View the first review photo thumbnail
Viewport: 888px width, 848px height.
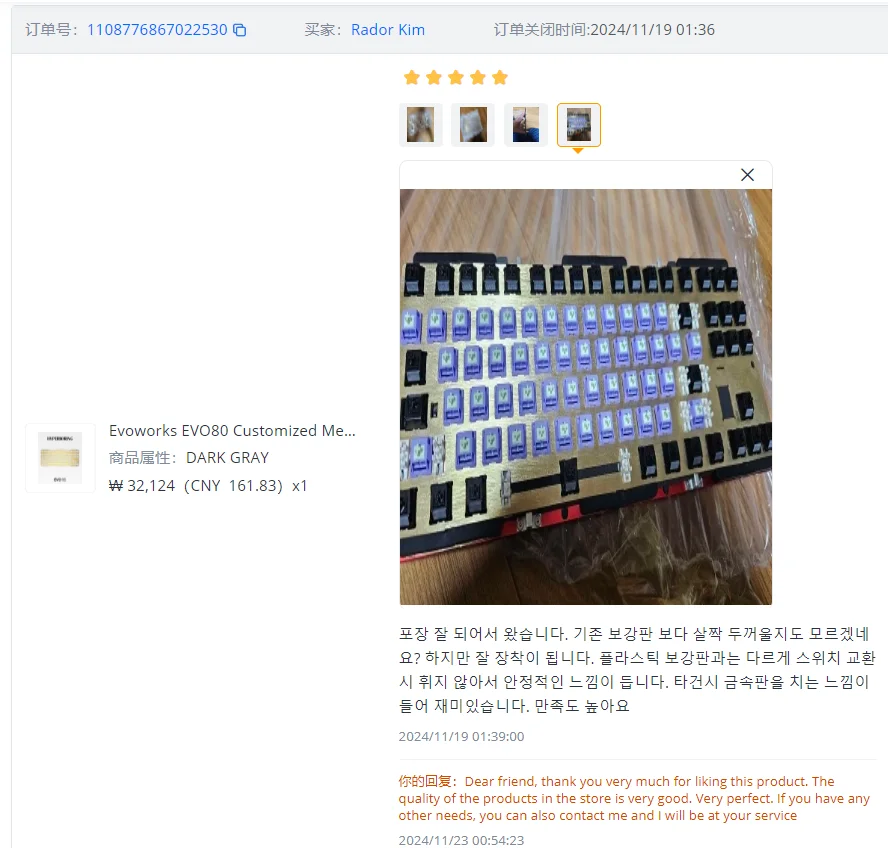coord(421,125)
